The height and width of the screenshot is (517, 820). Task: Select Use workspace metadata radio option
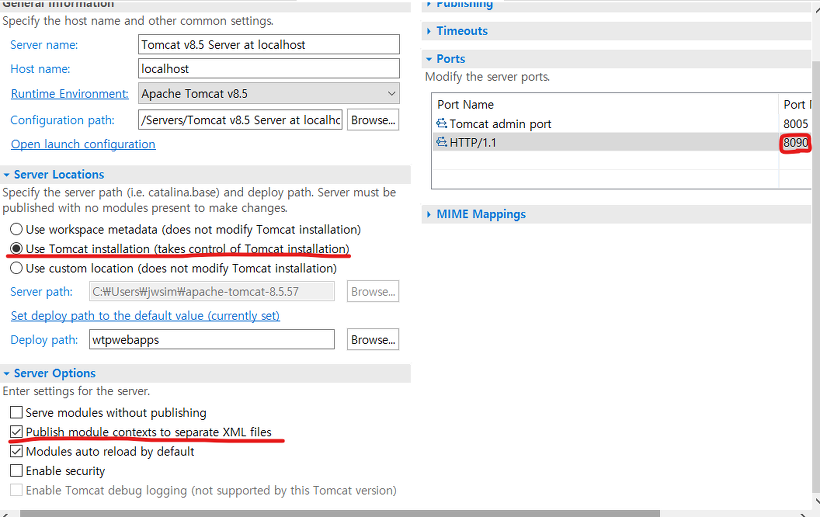click(16, 229)
